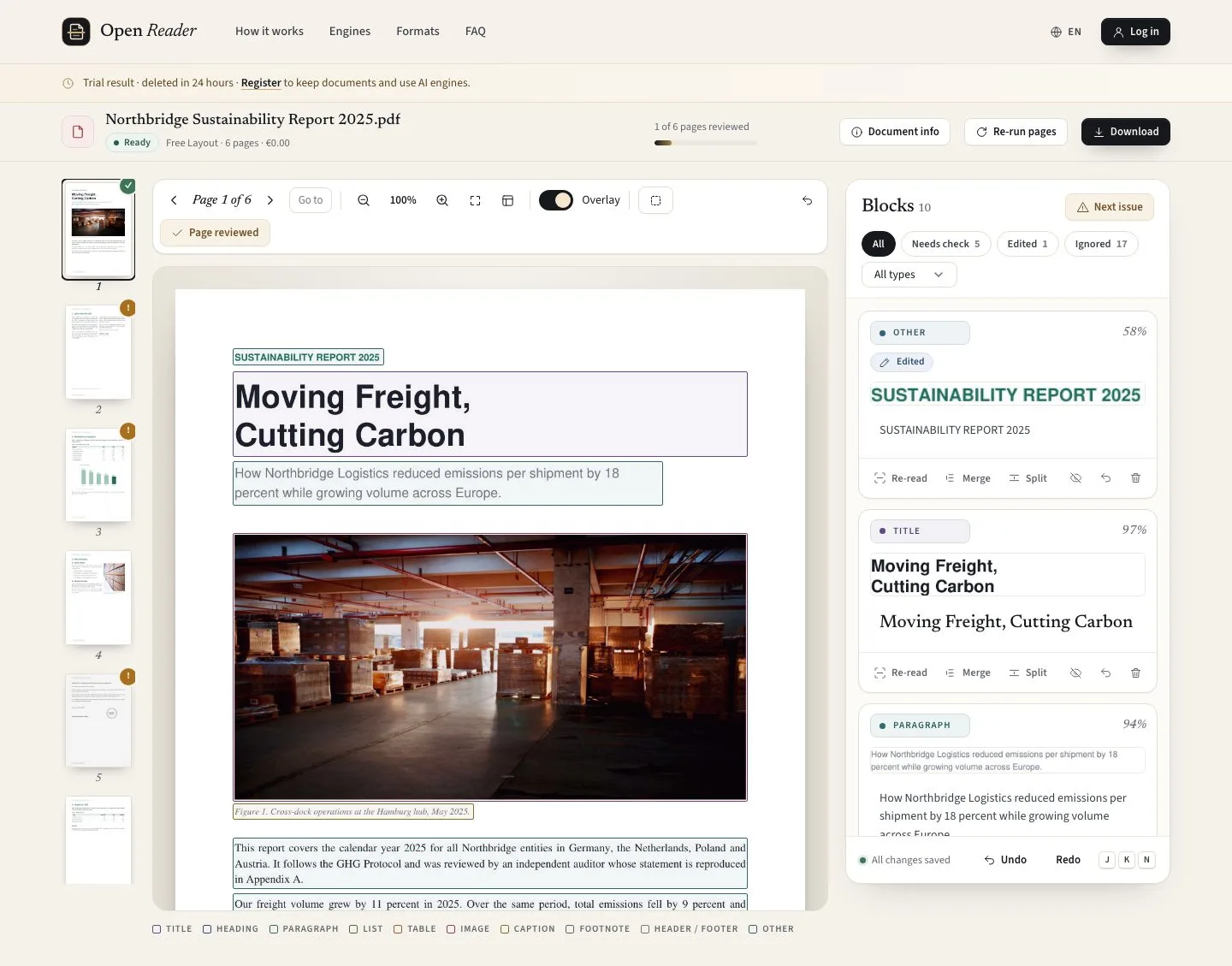Zoom in on the document view
Image resolution: width=1232 pixels, height=966 pixels.
(x=442, y=200)
